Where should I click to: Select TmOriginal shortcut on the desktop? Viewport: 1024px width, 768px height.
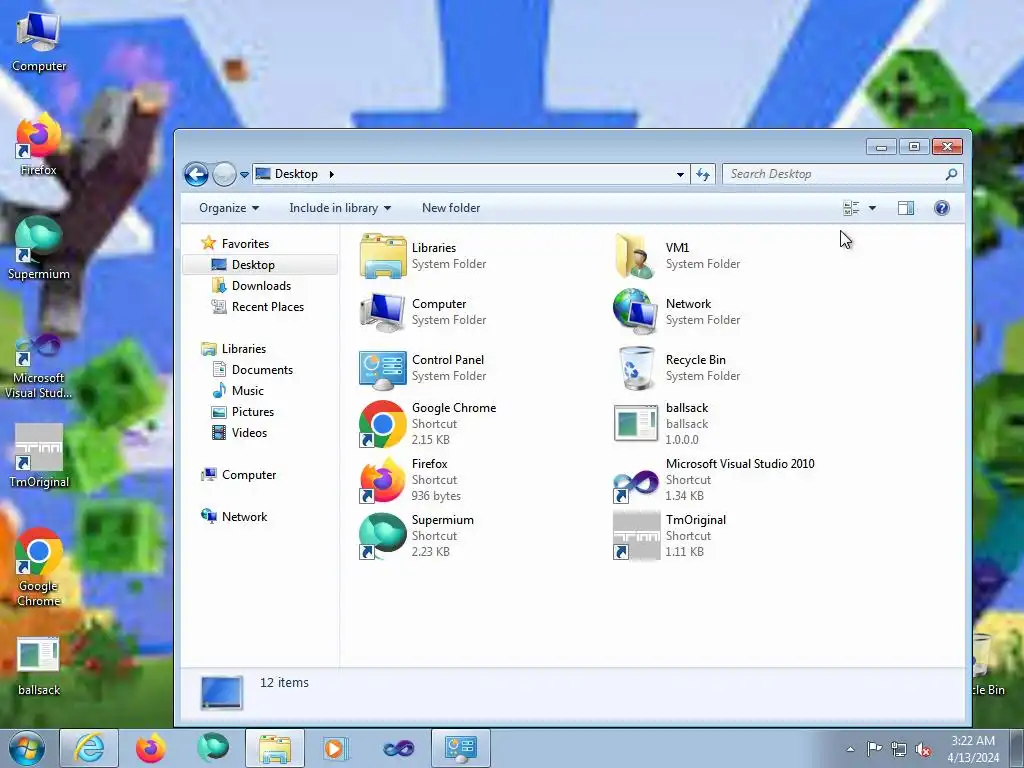[x=39, y=456]
